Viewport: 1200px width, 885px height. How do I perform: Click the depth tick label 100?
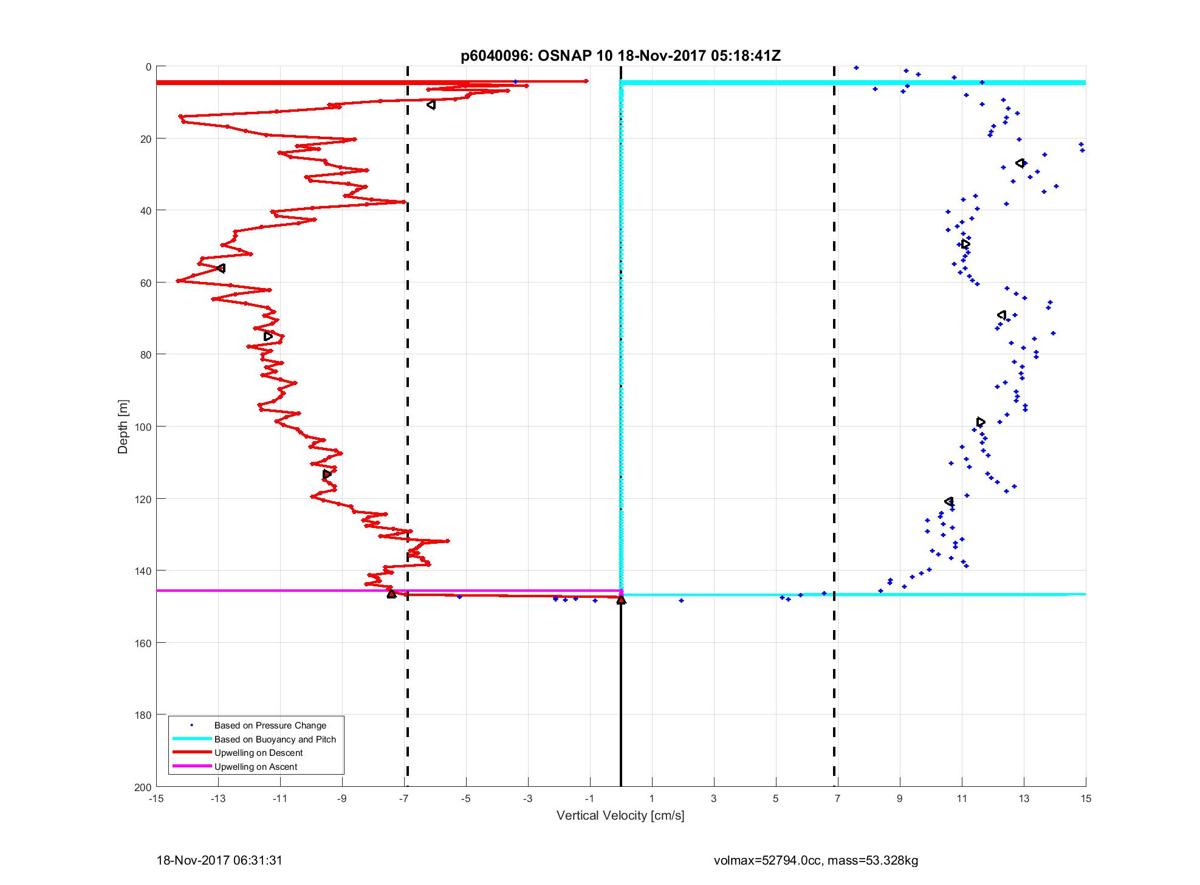[x=143, y=427]
